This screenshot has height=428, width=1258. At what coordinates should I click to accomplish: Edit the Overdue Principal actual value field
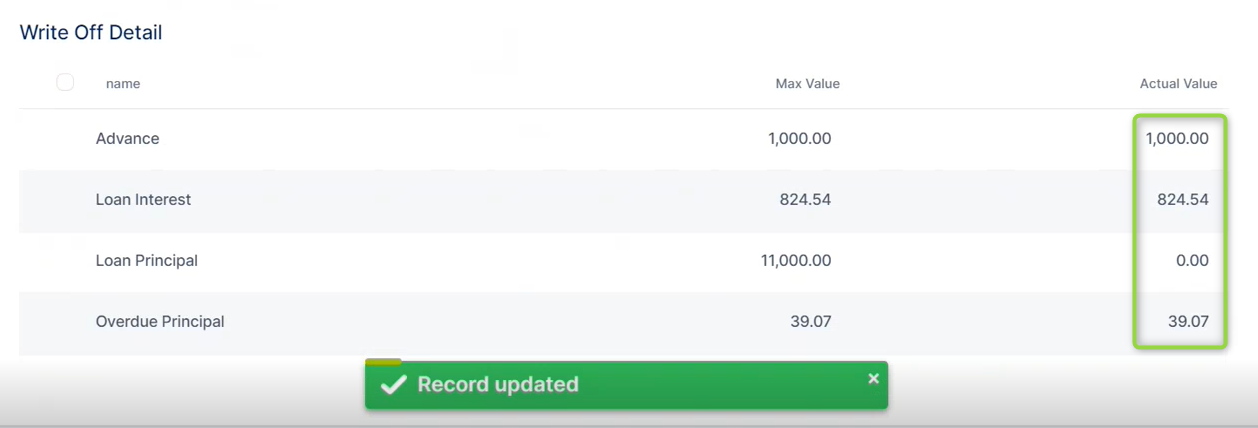click(1188, 322)
